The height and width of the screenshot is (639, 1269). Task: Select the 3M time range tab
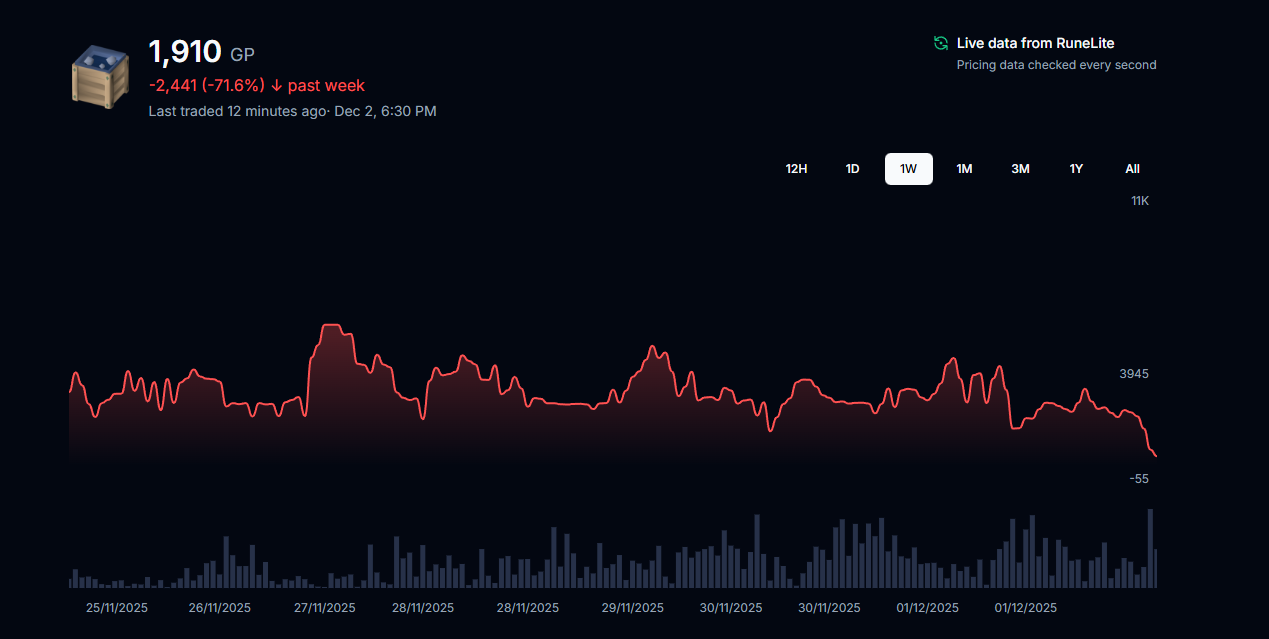tap(1020, 169)
